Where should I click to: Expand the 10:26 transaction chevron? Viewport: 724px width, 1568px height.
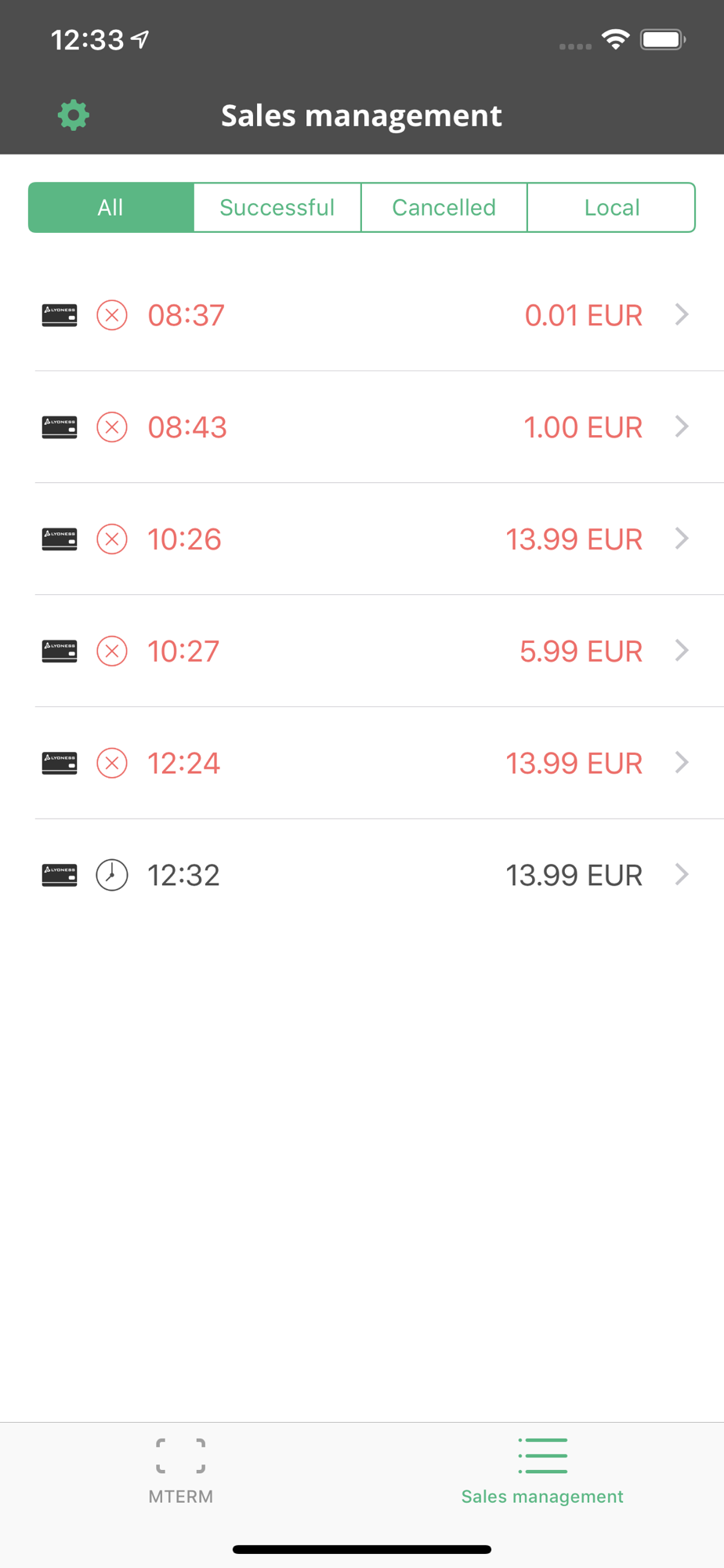click(682, 539)
